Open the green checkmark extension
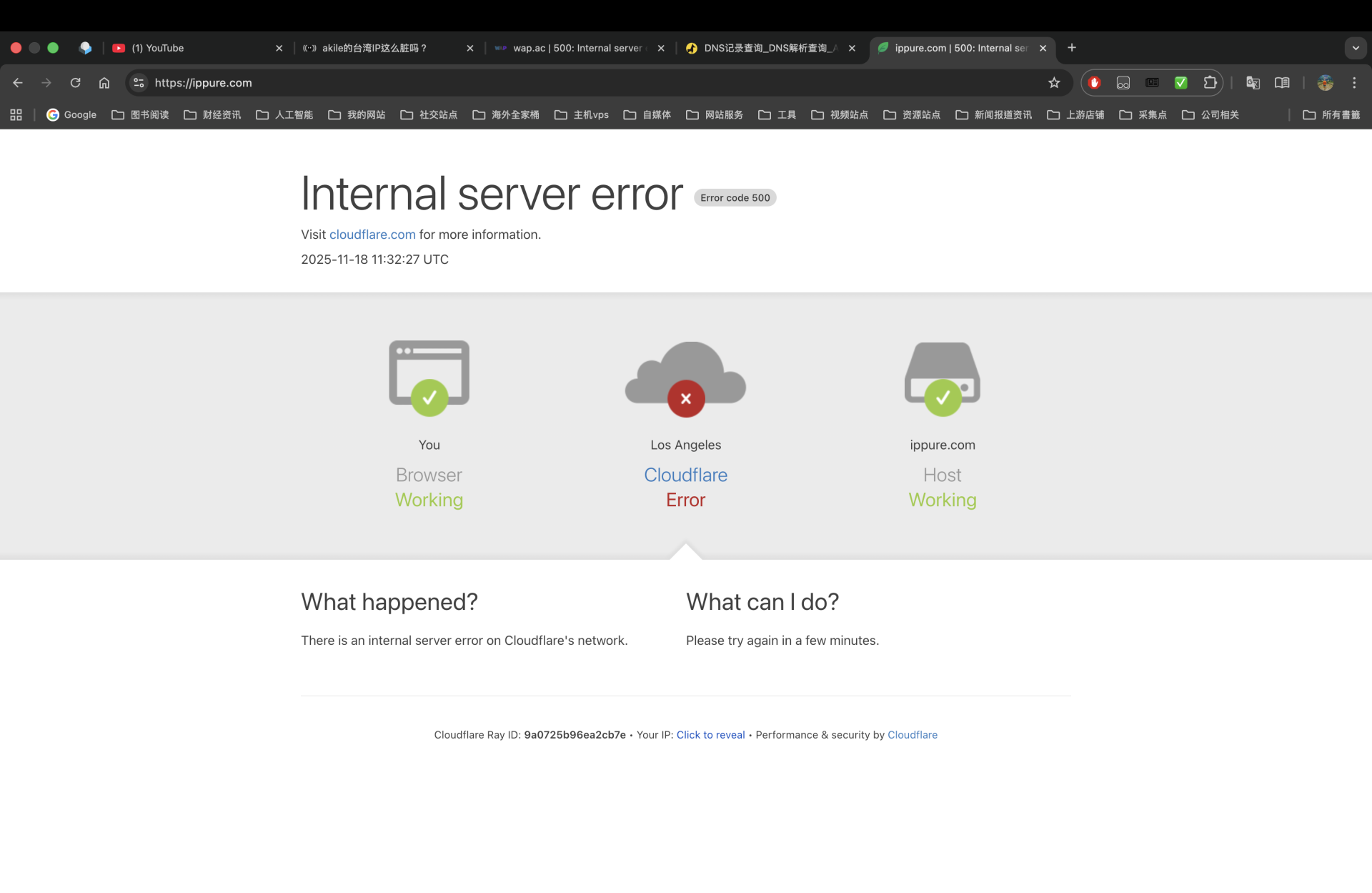 tap(1181, 83)
